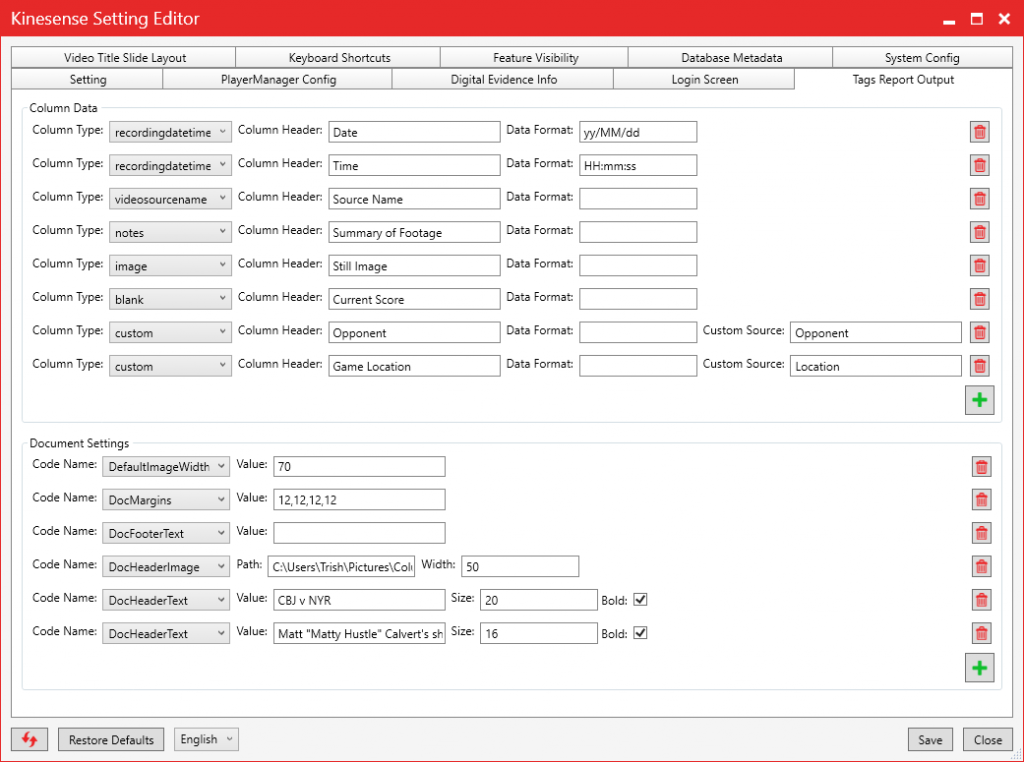Edit the Summary of Footage column header

coord(415,232)
